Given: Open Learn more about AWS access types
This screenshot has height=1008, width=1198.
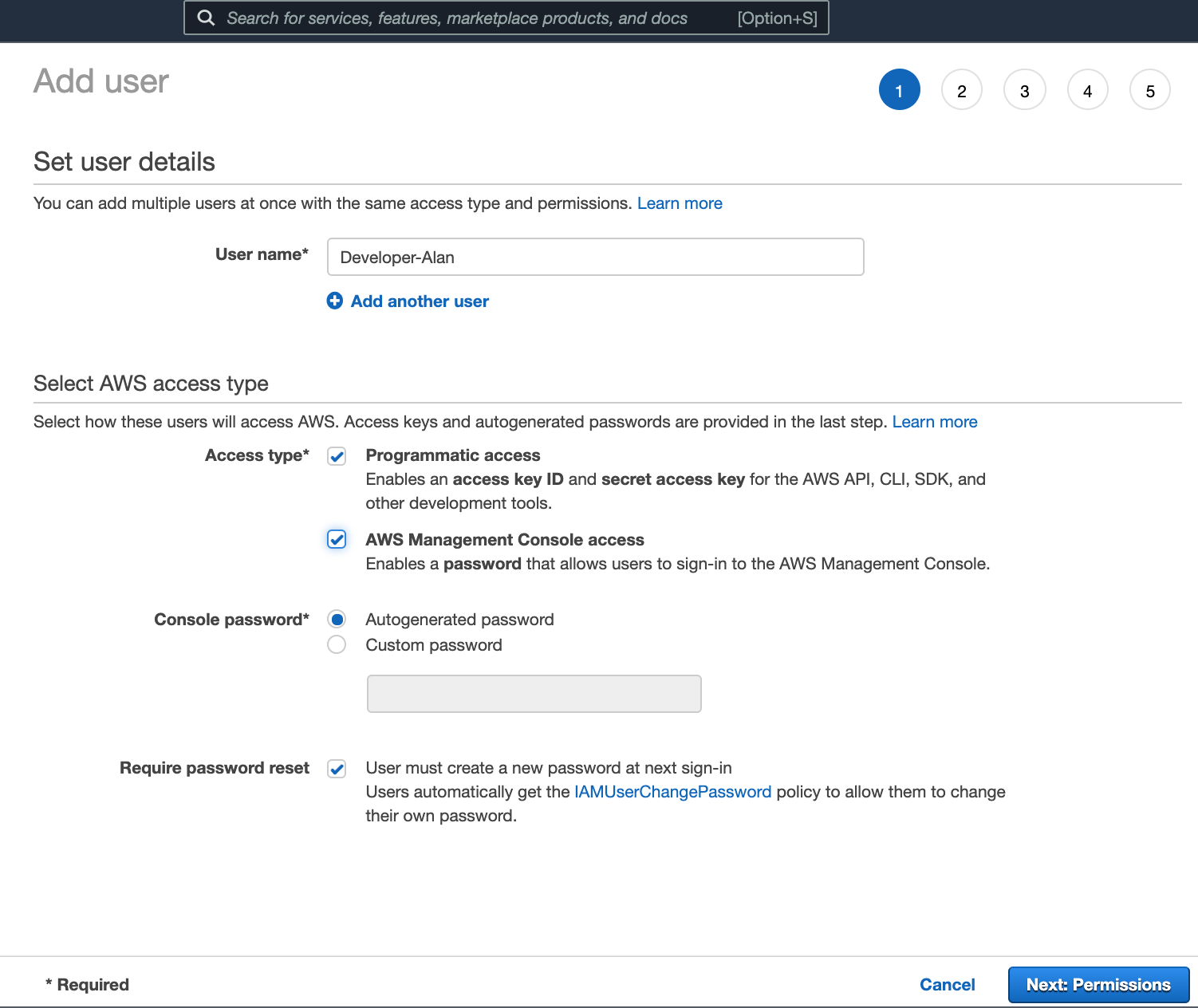Looking at the screenshot, I should point(934,422).
